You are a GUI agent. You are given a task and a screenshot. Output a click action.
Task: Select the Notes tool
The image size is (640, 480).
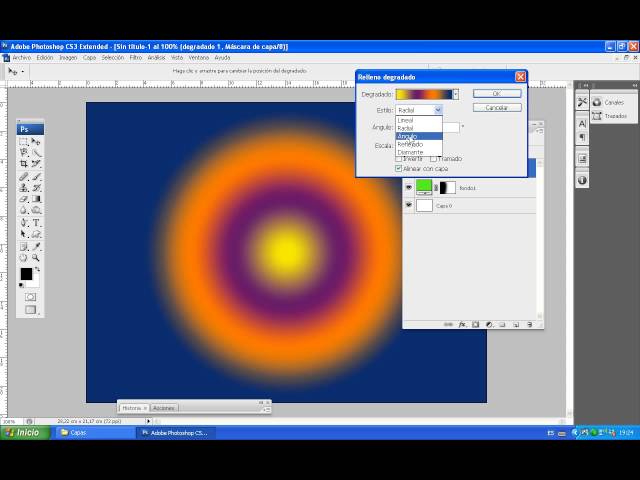click(x=24, y=247)
